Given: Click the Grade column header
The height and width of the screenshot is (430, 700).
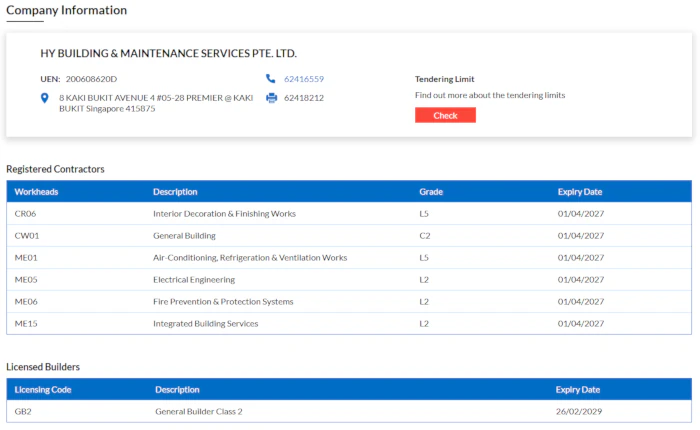Looking at the screenshot, I should 431,192.
